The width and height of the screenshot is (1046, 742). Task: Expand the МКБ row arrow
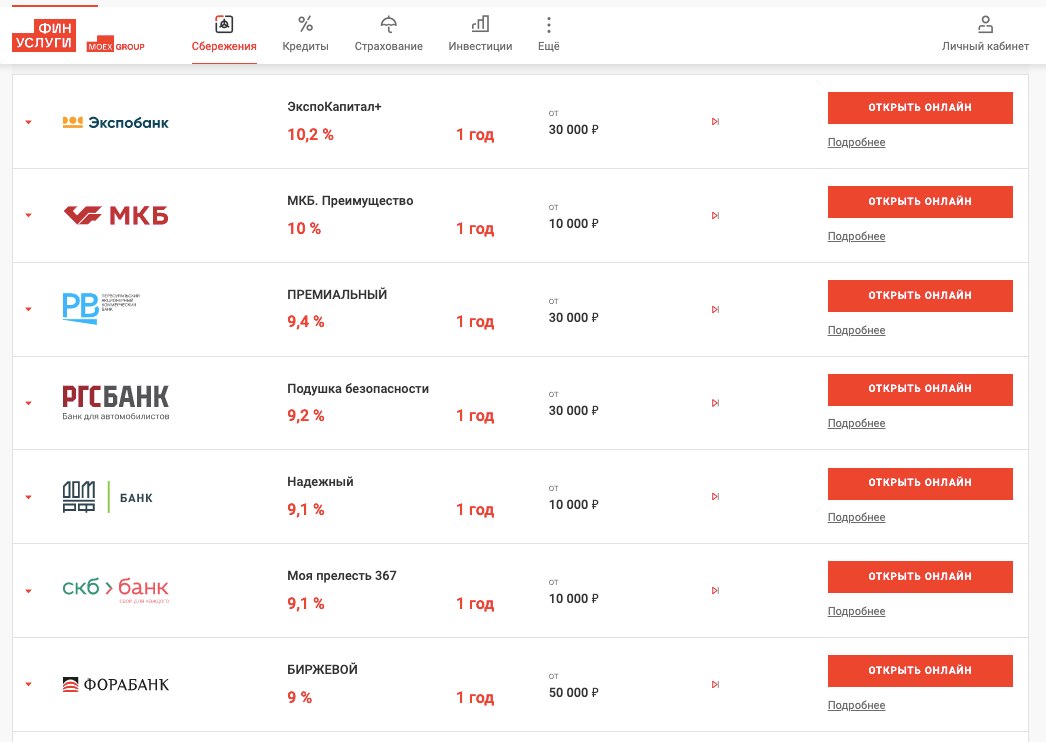[x=29, y=216]
